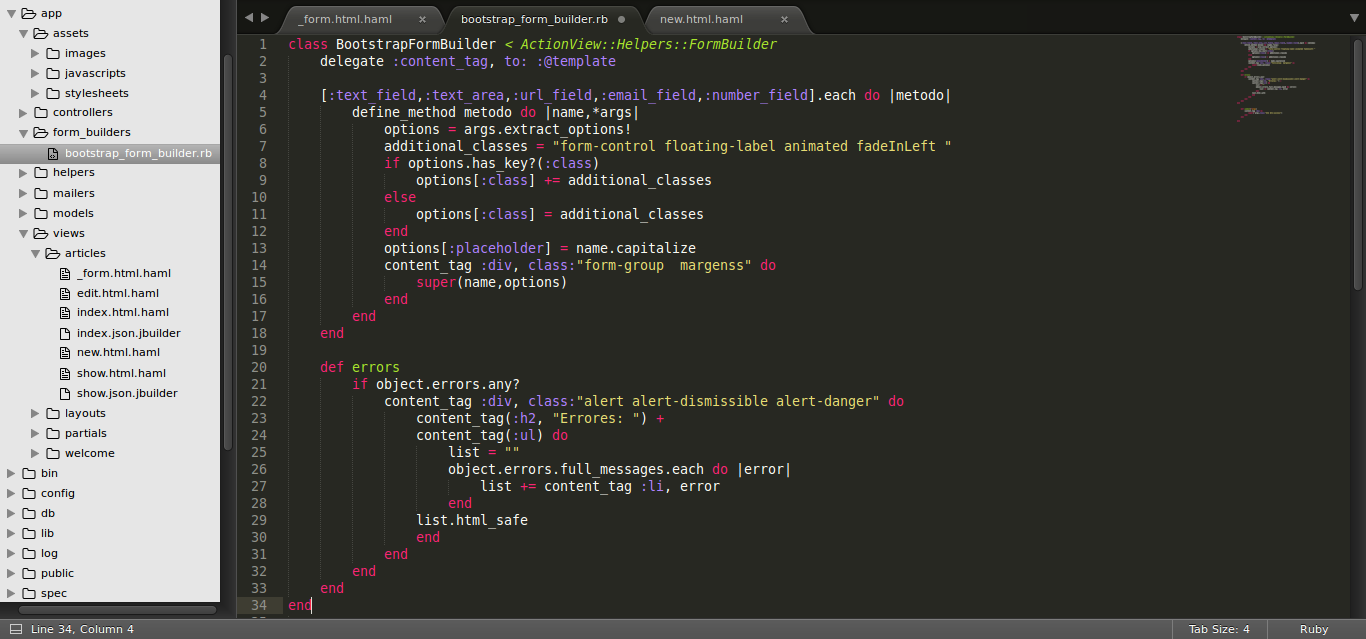Collapse the views folder
Viewport: 1366px width, 639px height.
pos(23,233)
